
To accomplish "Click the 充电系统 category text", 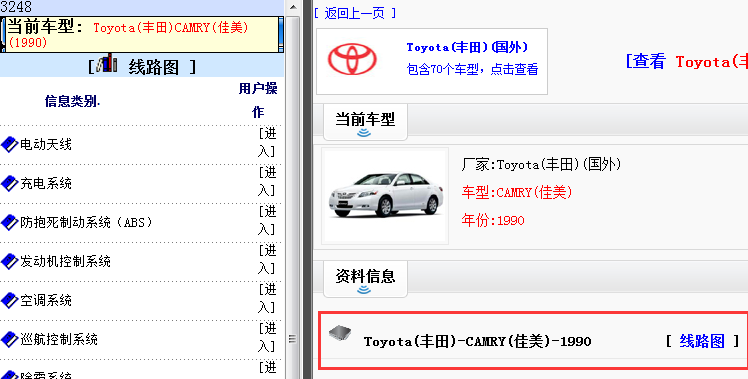I will coord(46,183).
